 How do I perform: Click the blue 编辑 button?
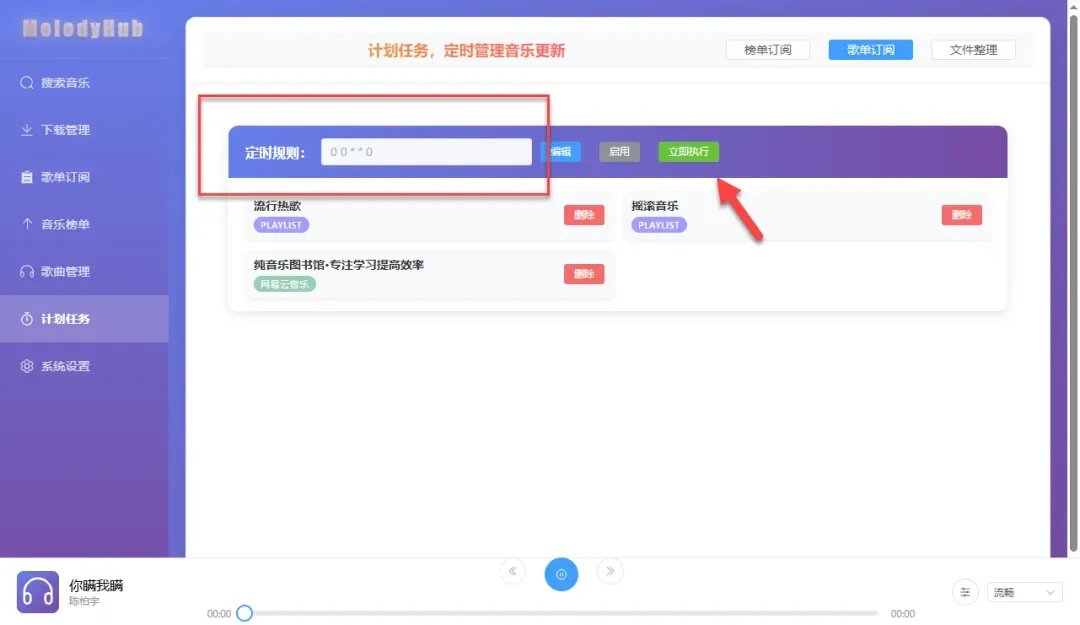click(x=561, y=152)
